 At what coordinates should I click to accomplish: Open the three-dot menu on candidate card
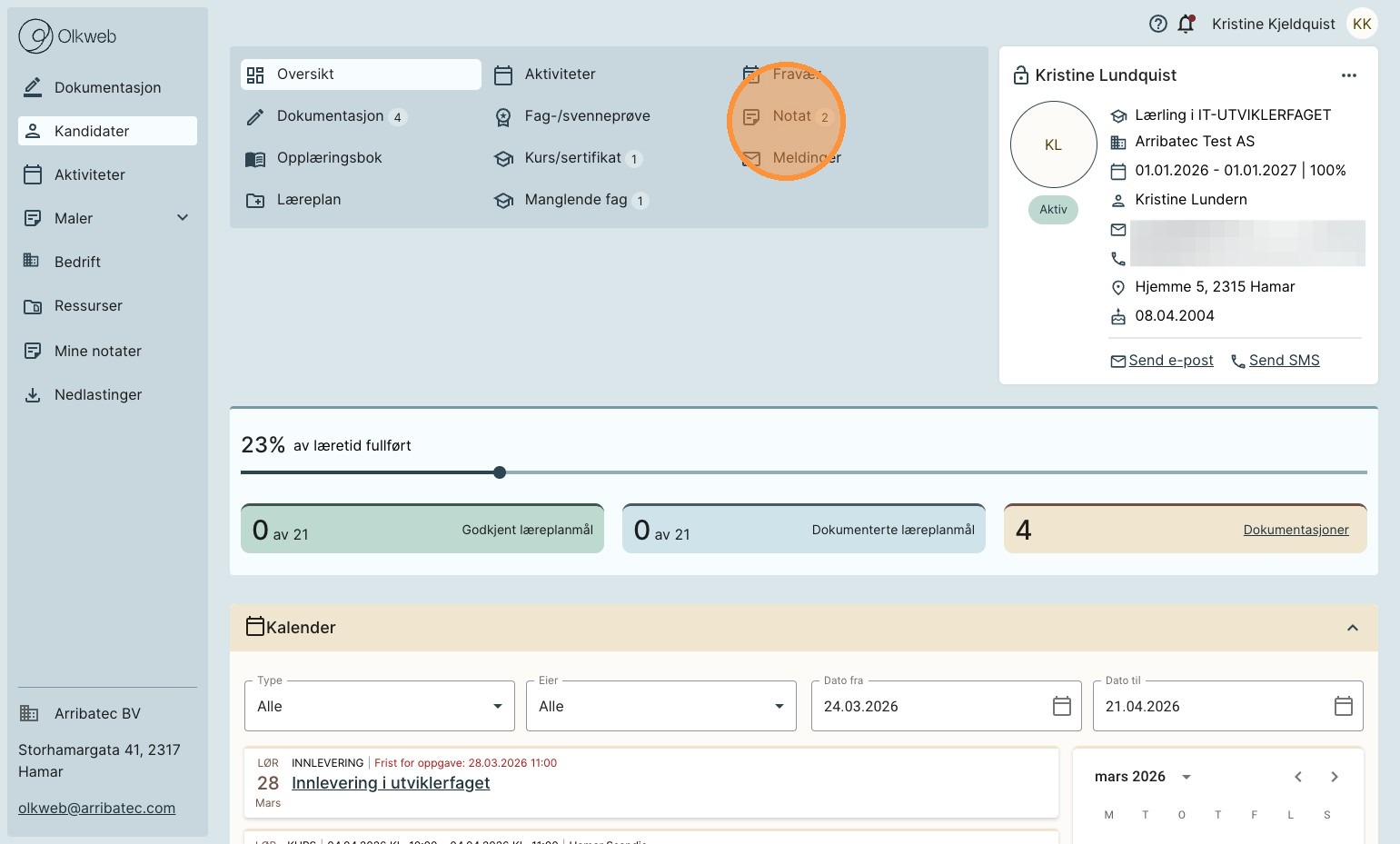pos(1348,75)
